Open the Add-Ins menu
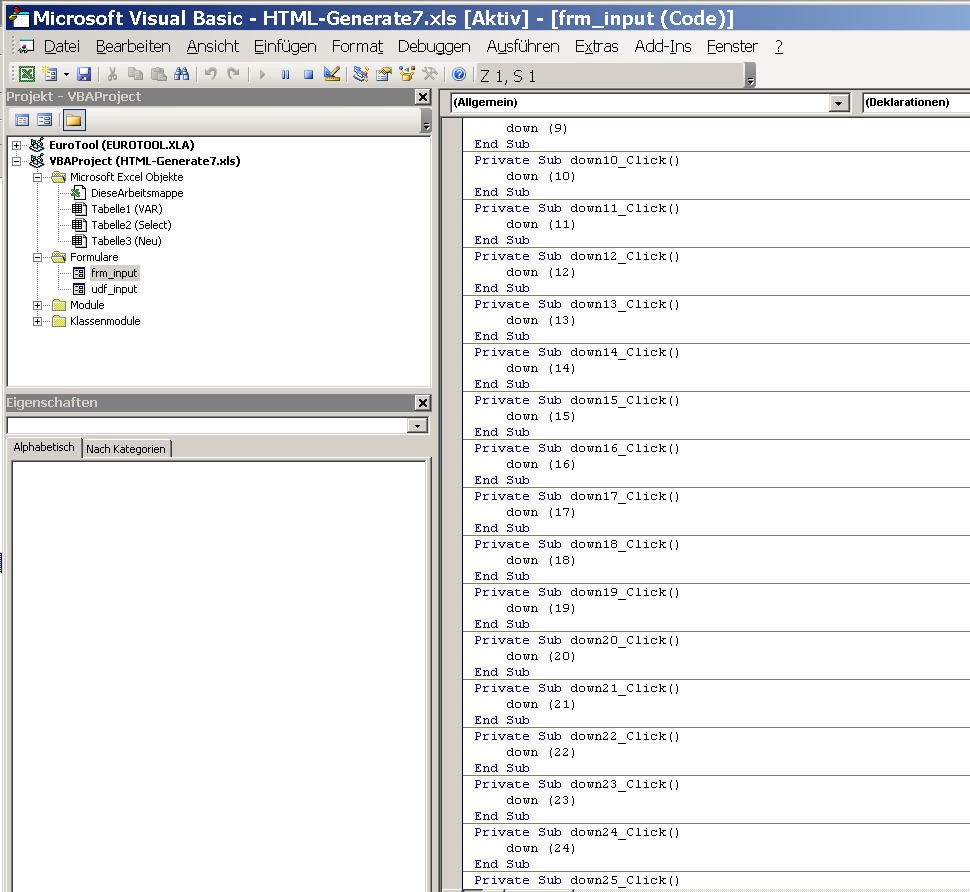970x892 pixels. click(663, 46)
